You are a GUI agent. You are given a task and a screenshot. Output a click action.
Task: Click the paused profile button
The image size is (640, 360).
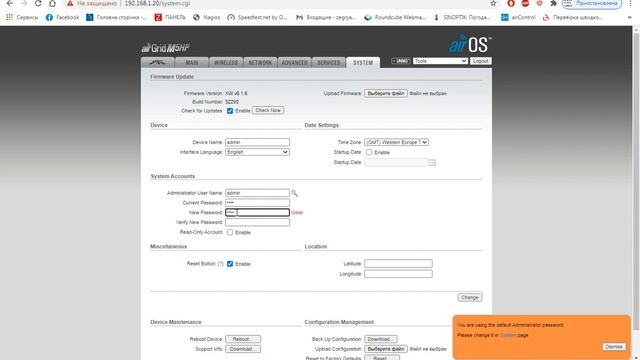(x=592, y=3)
